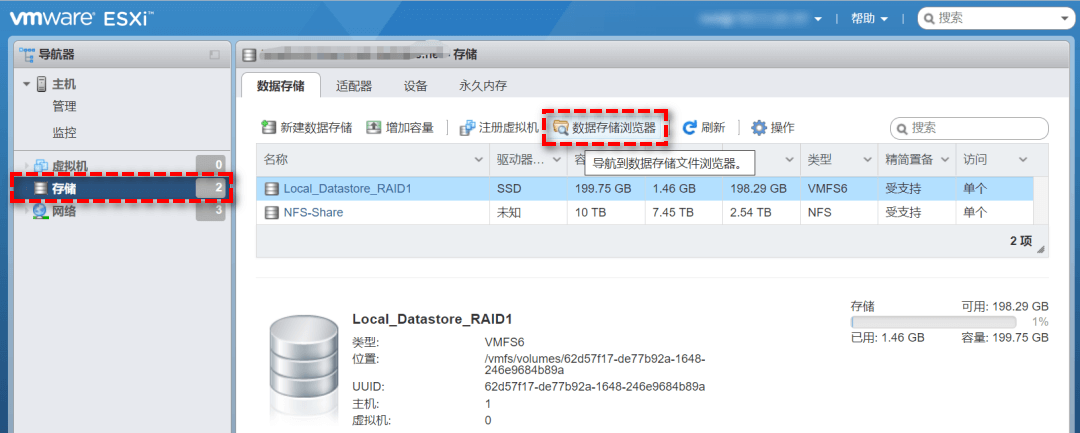Minimize the 导航器 (Navigator) panel via its icon
The width and height of the screenshot is (1080, 433).
point(214,55)
